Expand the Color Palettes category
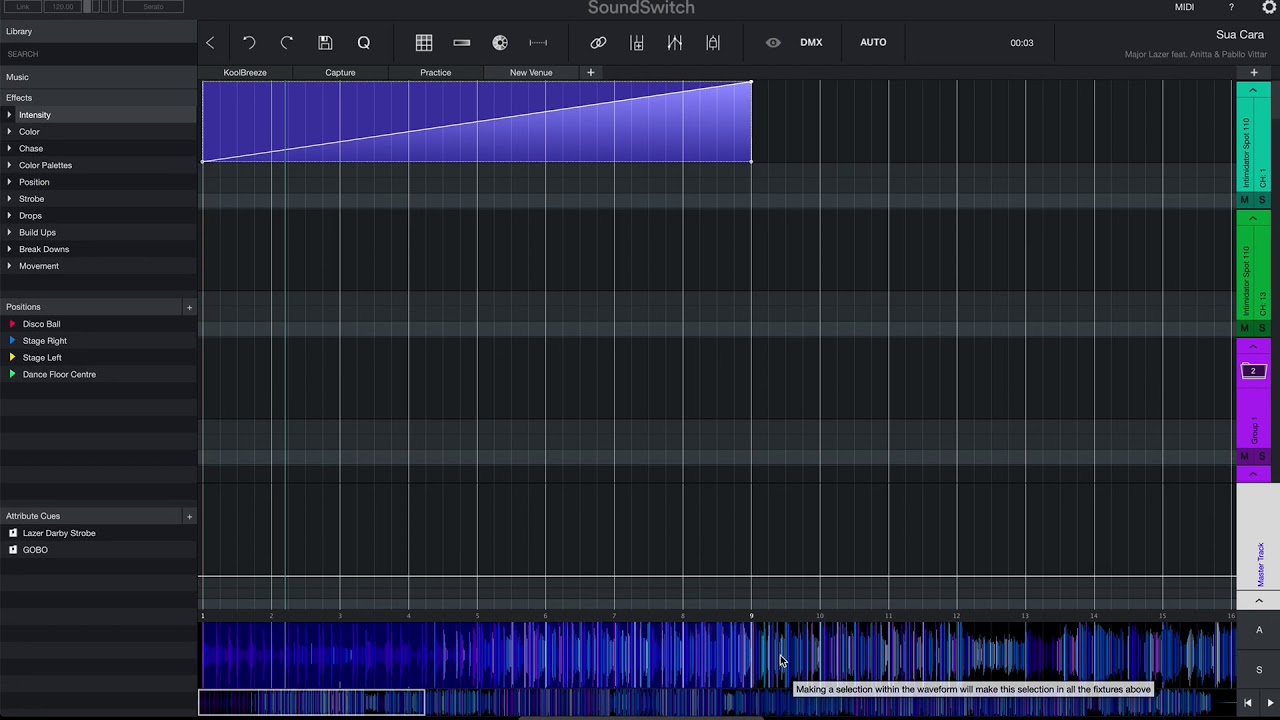Viewport: 1280px width, 720px height. click(x=9, y=165)
